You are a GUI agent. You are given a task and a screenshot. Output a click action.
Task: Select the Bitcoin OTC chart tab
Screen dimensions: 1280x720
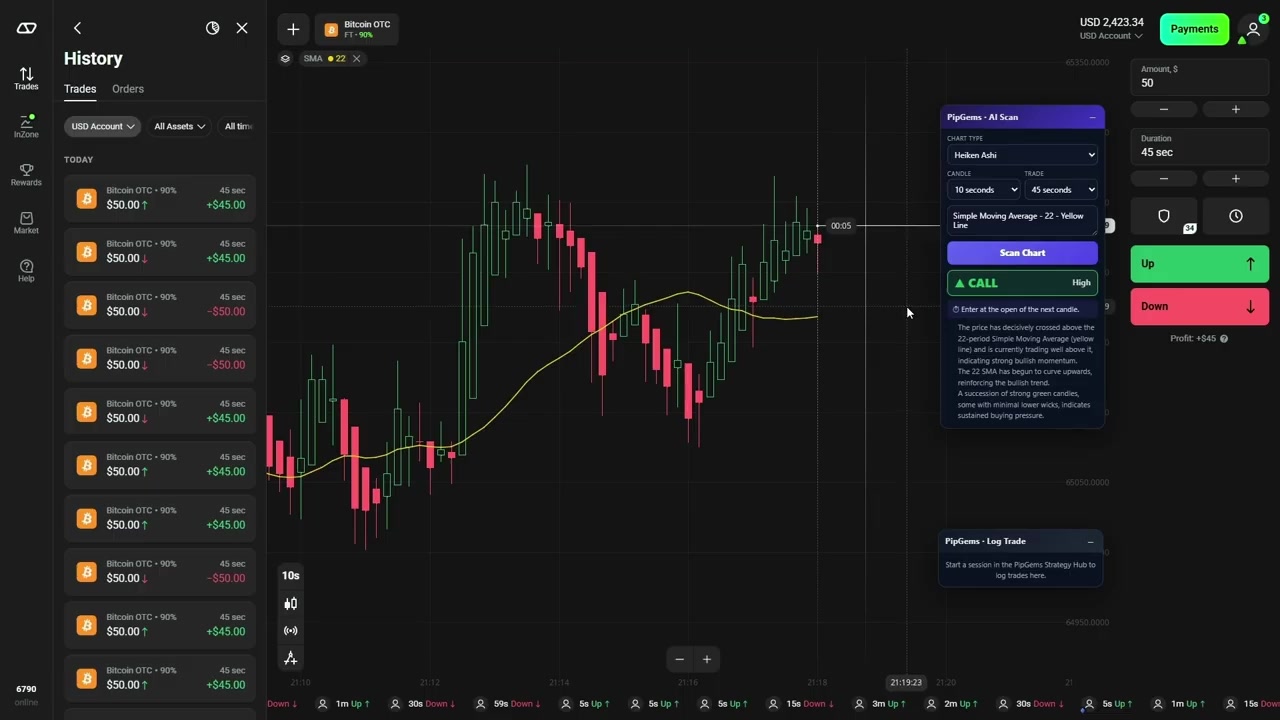tap(358, 29)
